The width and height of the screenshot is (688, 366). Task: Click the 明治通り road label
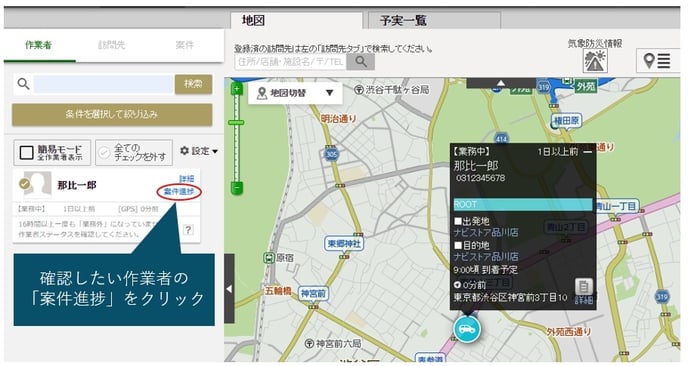tap(338, 118)
